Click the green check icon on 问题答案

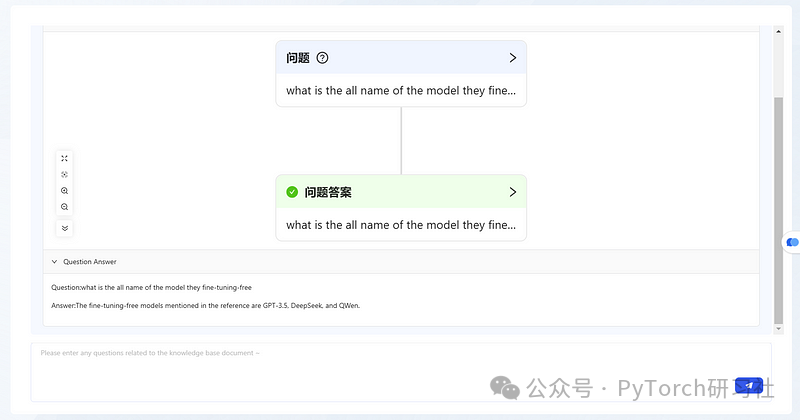coord(292,192)
